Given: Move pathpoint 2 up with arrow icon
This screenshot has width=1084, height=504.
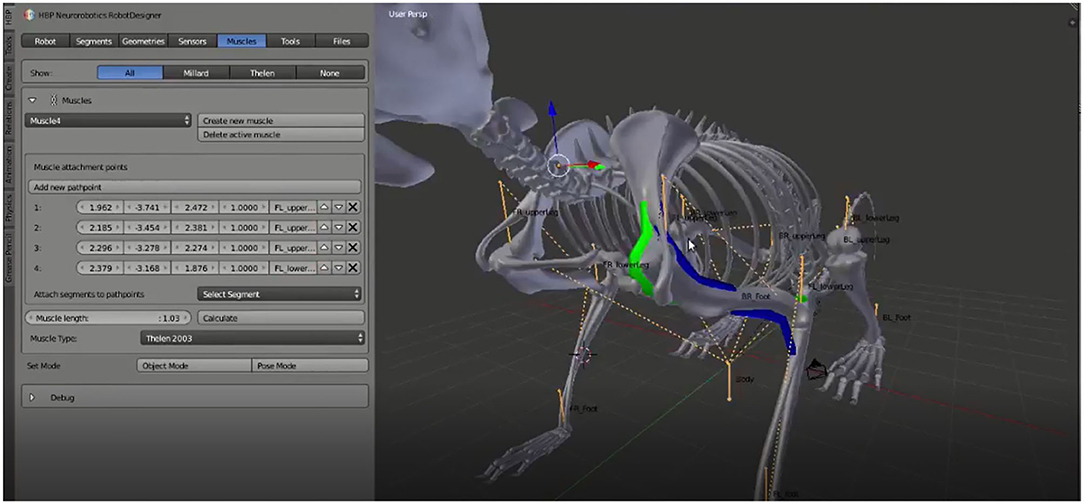Looking at the screenshot, I should [324, 228].
